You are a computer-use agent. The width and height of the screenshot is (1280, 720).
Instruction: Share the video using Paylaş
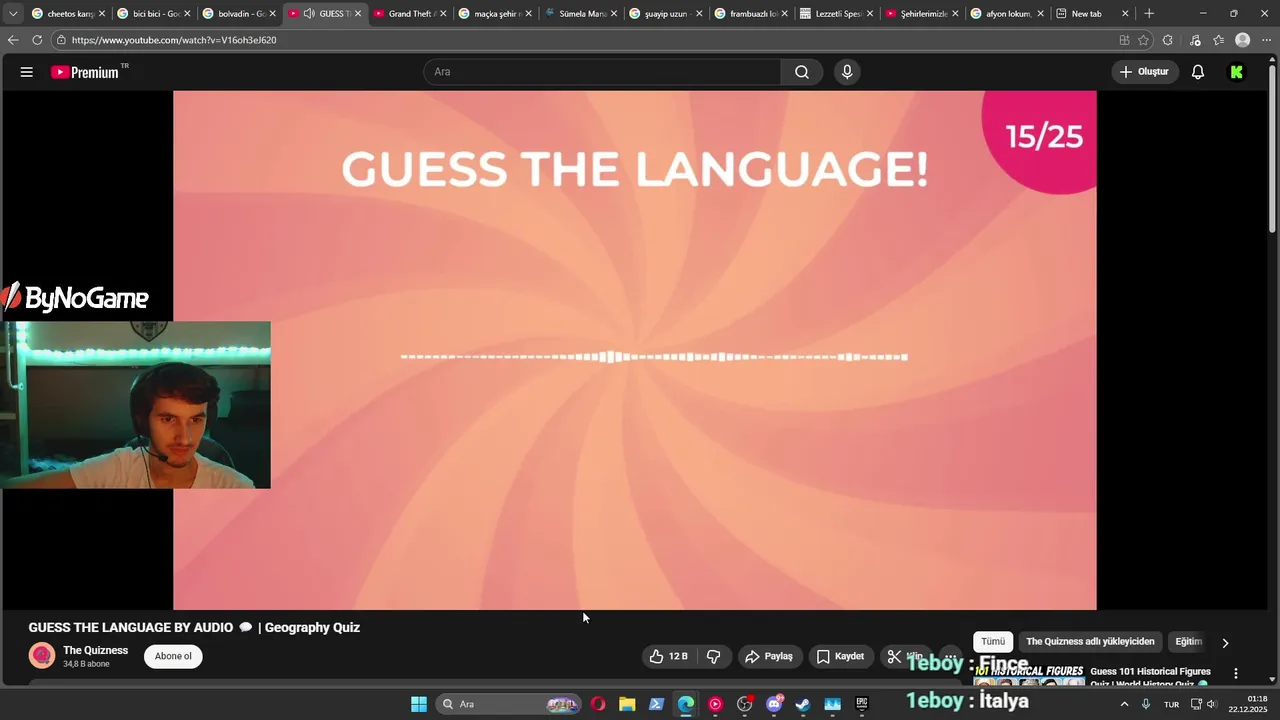pos(769,656)
